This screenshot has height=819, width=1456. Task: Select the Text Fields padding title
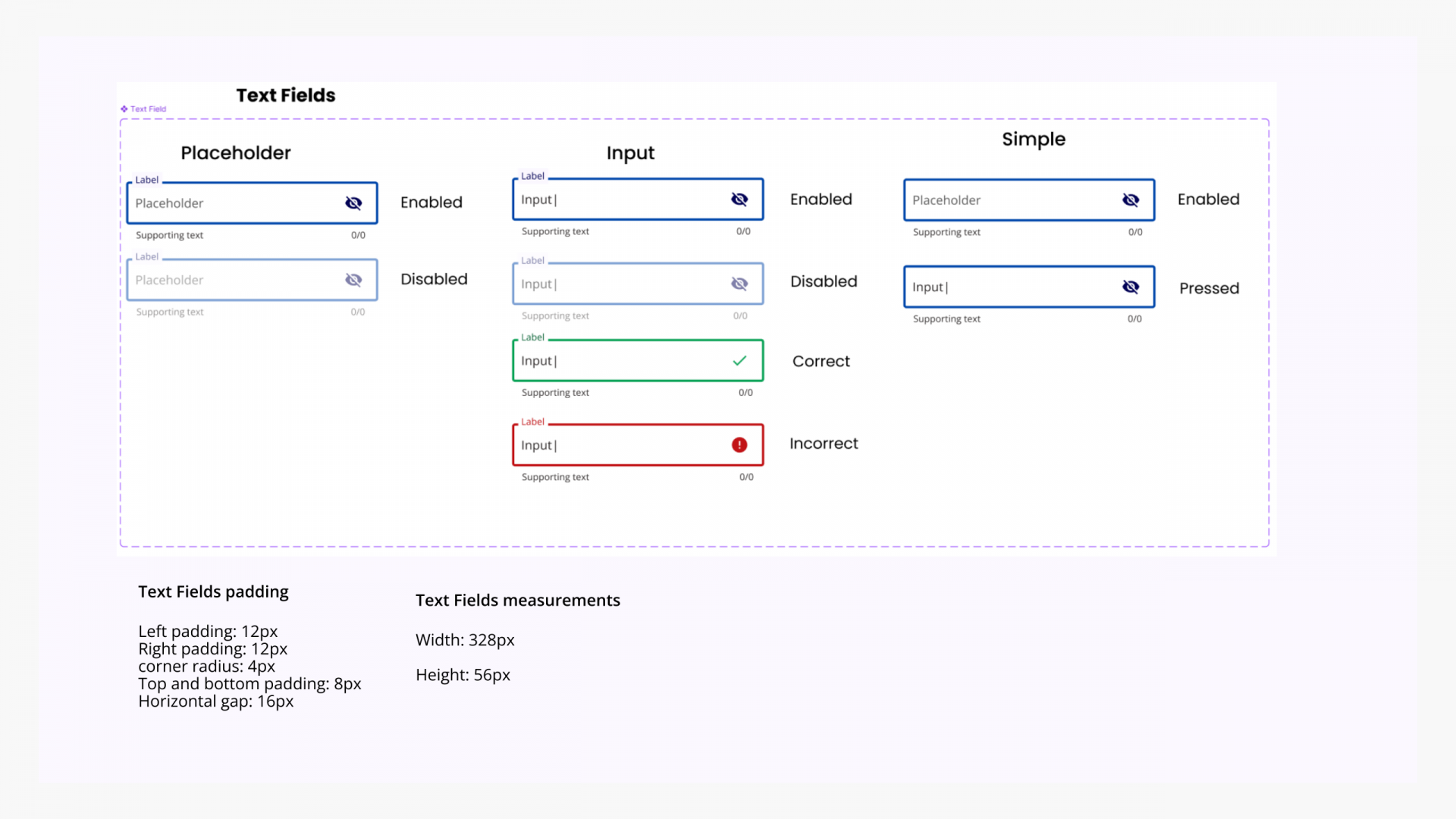point(213,591)
